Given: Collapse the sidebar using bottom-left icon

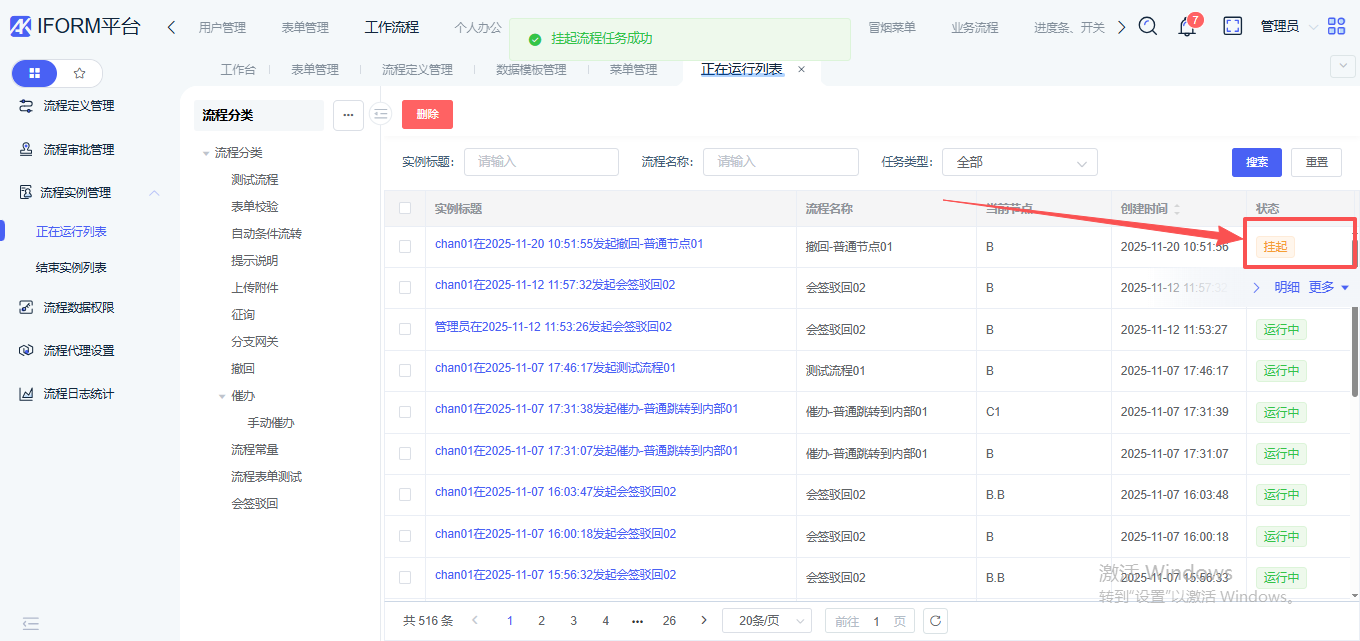Looking at the screenshot, I should [x=31, y=623].
